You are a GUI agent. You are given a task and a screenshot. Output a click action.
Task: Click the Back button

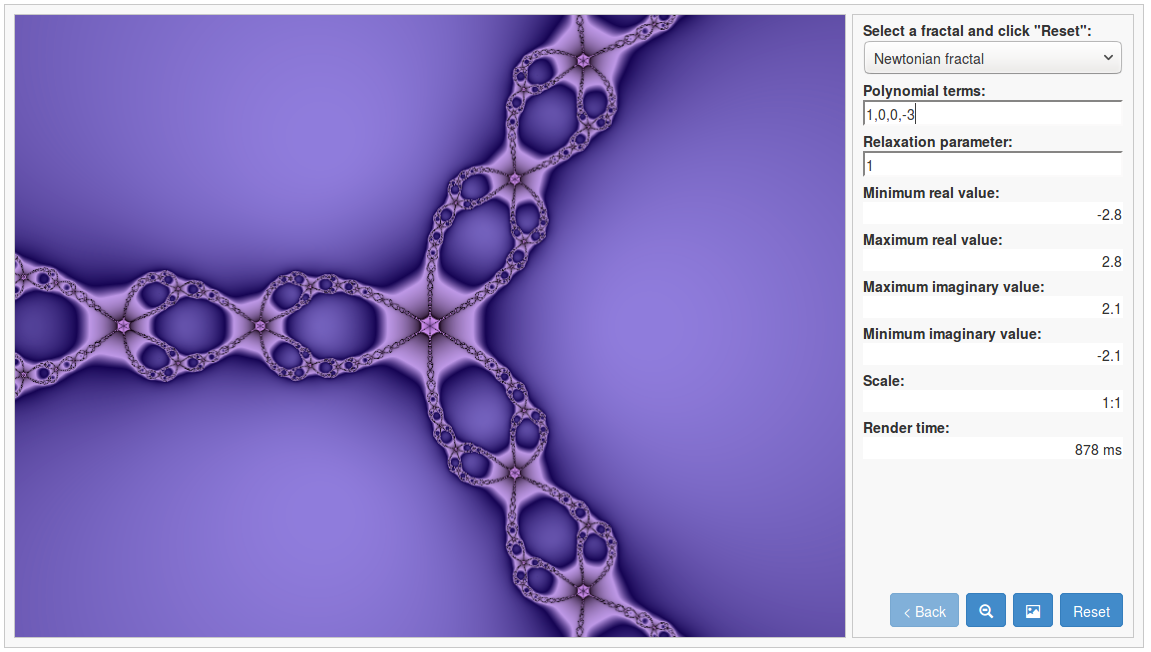pos(923,610)
